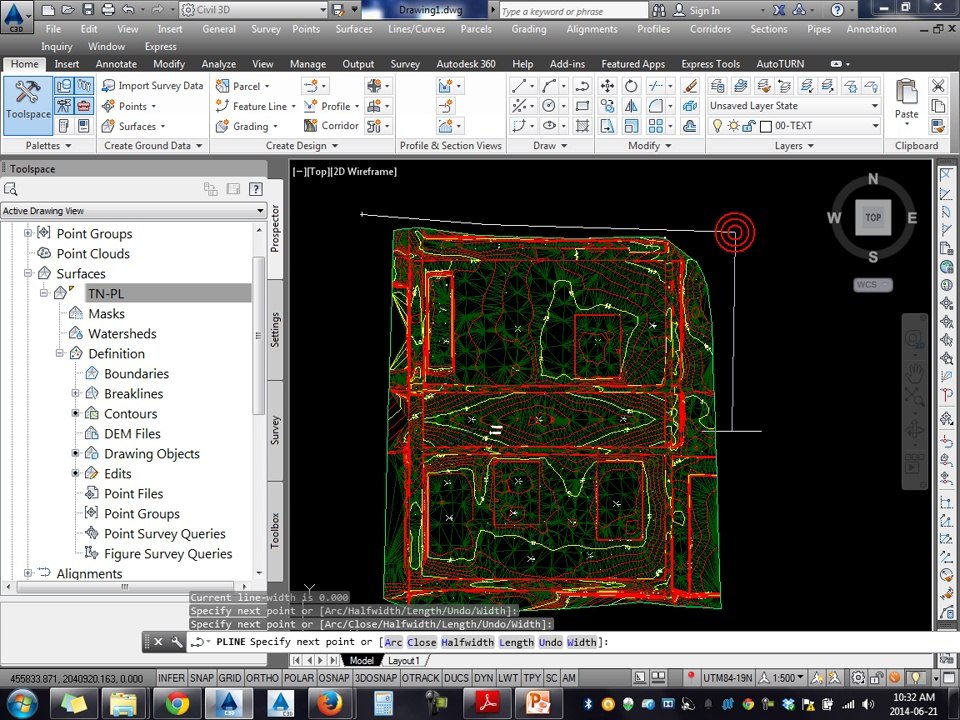This screenshot has height=720, width=960.
Task: Open the Corridors menu
Action: click(710, 29)
